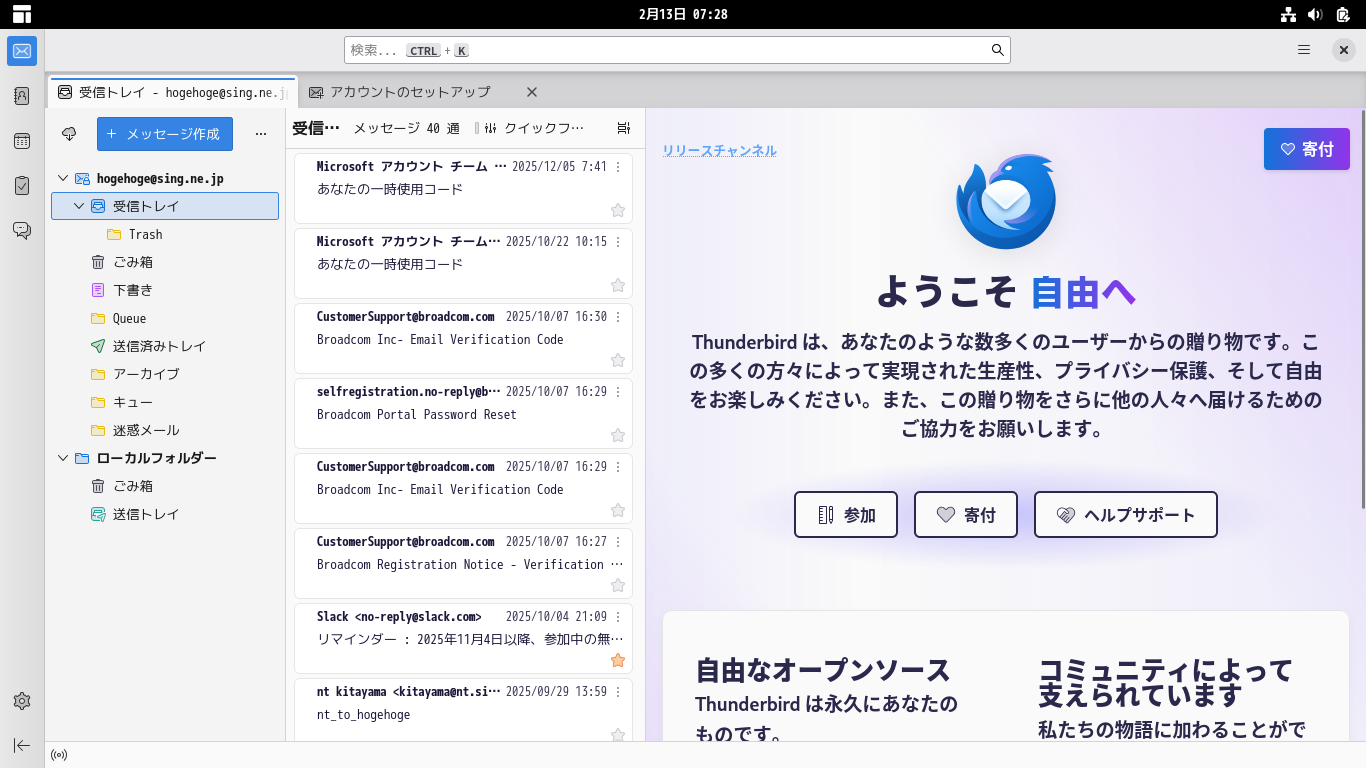Click the global search input field

coord(677,50)
